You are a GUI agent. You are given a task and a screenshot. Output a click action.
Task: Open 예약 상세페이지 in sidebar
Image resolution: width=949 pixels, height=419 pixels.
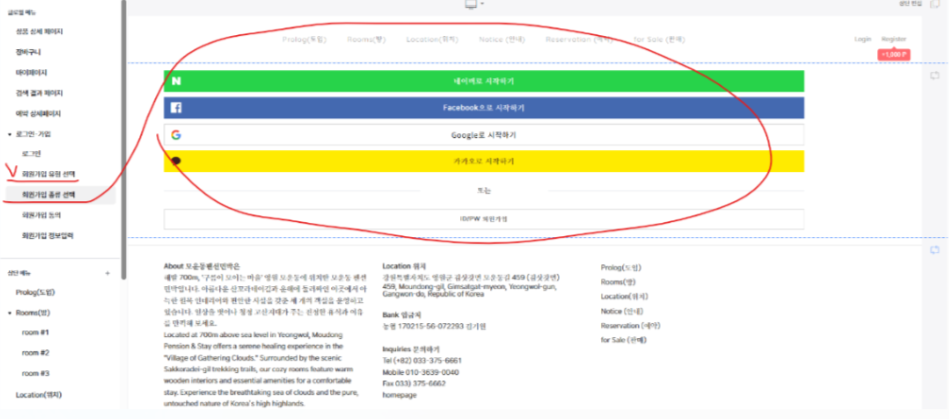[x=38, y=113]
